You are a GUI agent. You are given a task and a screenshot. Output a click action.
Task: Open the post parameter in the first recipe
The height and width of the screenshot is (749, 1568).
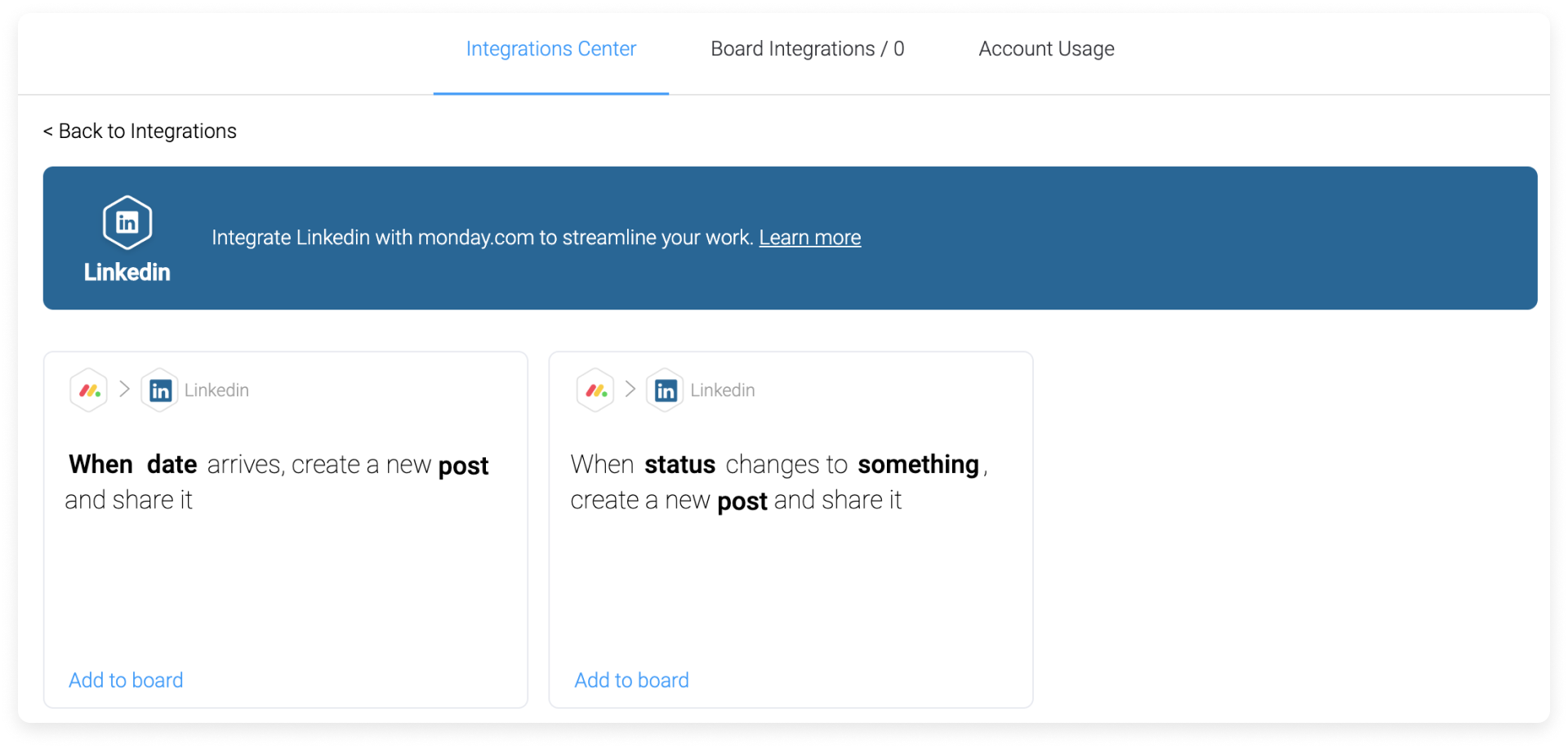click(x=463, y=464)
